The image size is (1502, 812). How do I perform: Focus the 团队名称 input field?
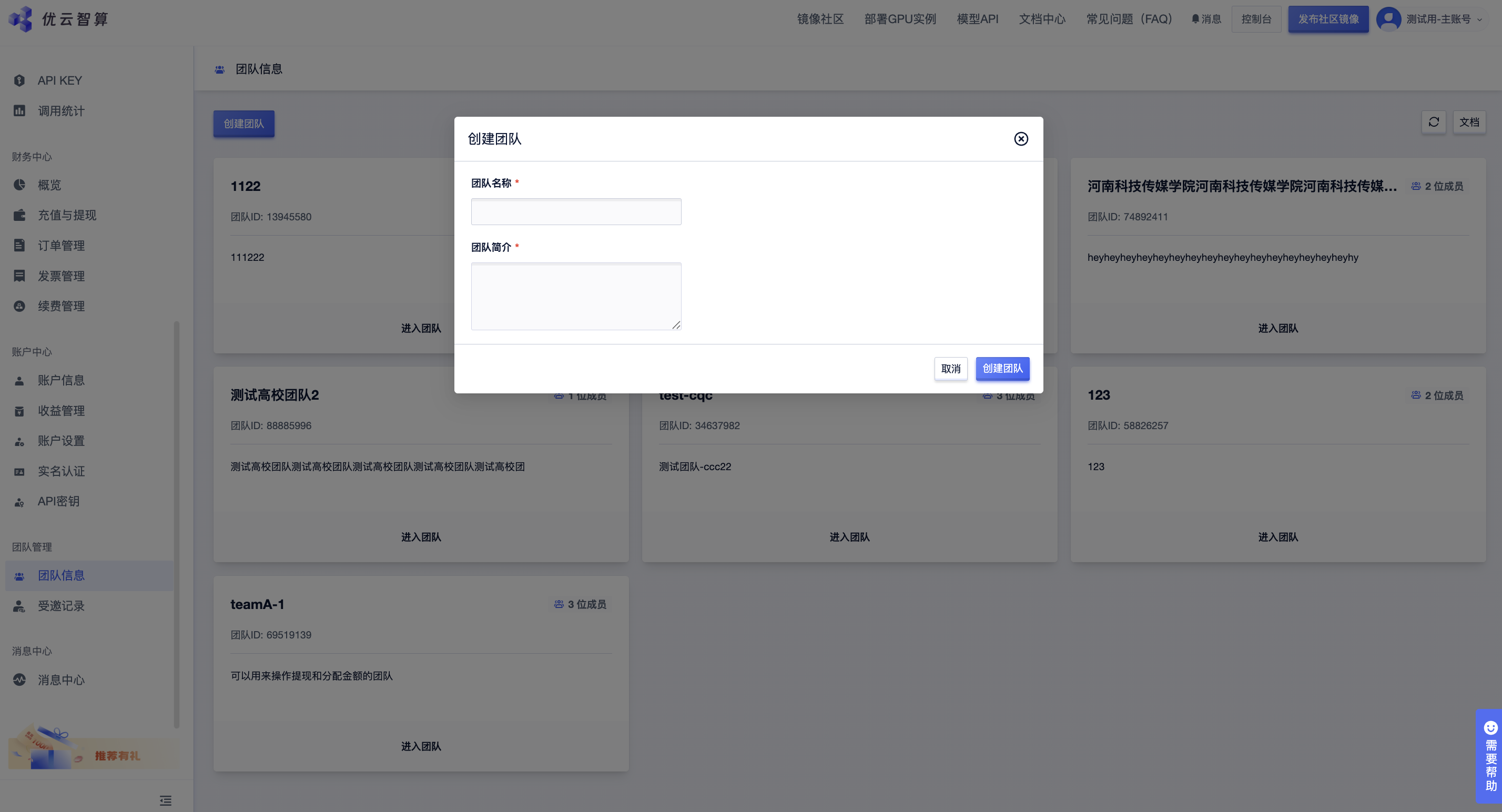point(575,211)
